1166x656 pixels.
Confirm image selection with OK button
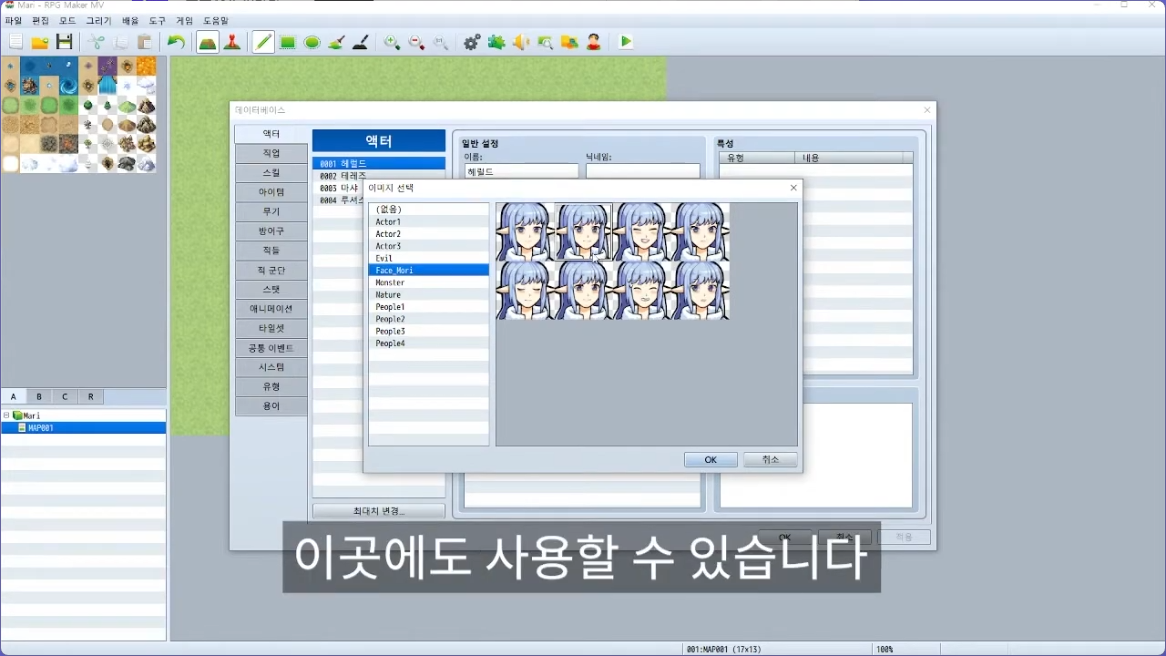[710, 460]
